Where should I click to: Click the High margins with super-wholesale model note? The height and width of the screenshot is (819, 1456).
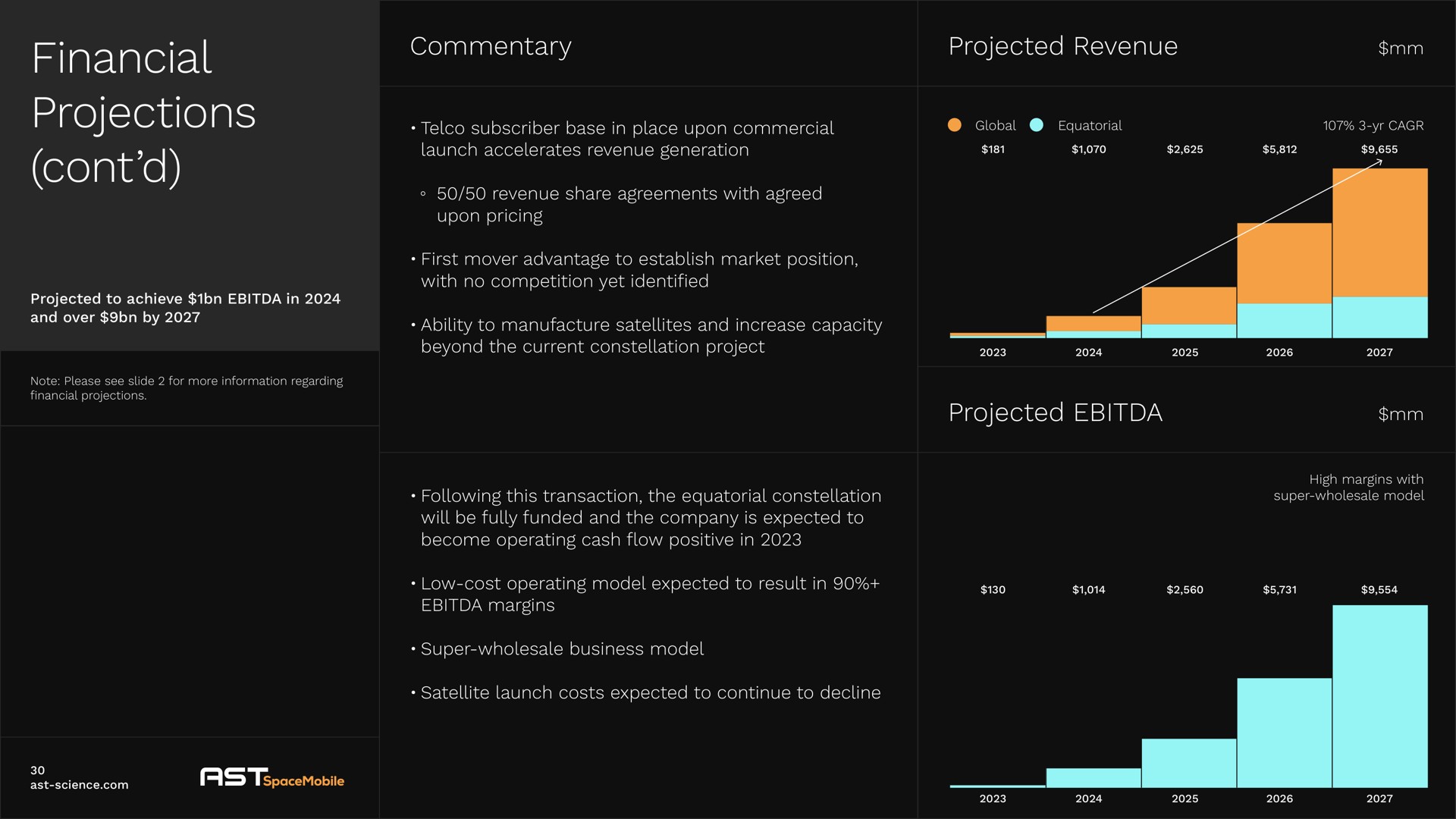[1348, 488]
